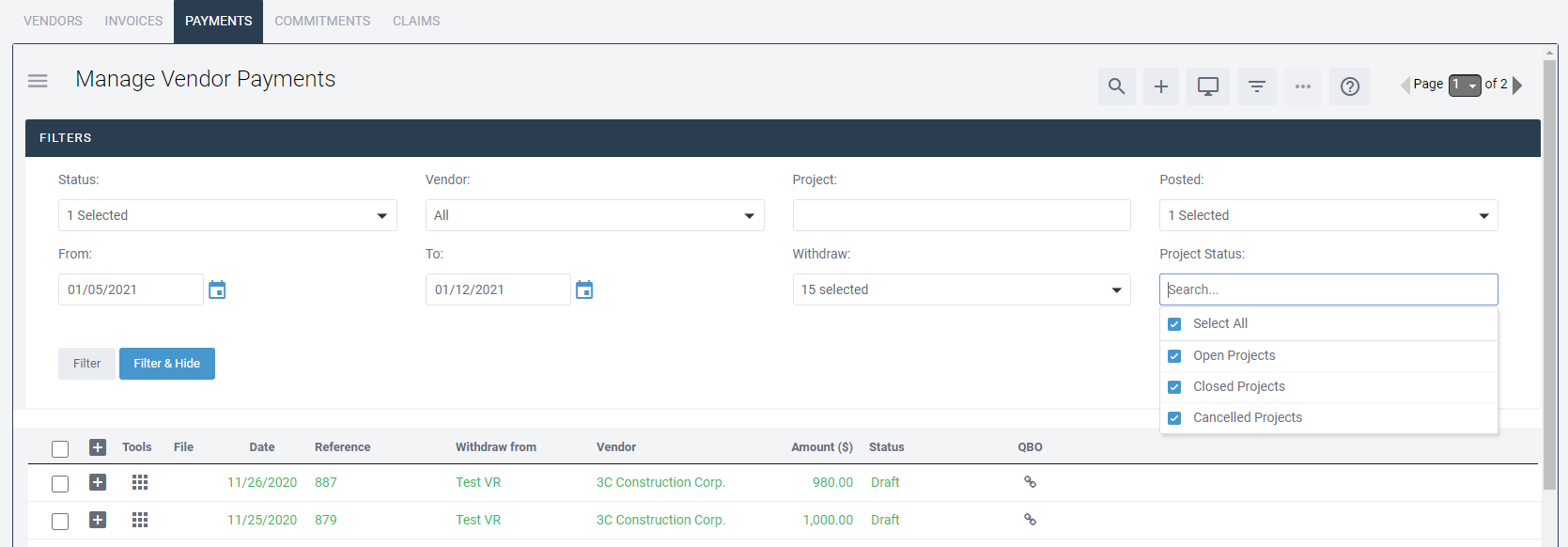Image resolution: width=1568 pixels, height=547 pixels.
Task: Open the hamburger menu beside page title
Action: [x=38, y=81]
